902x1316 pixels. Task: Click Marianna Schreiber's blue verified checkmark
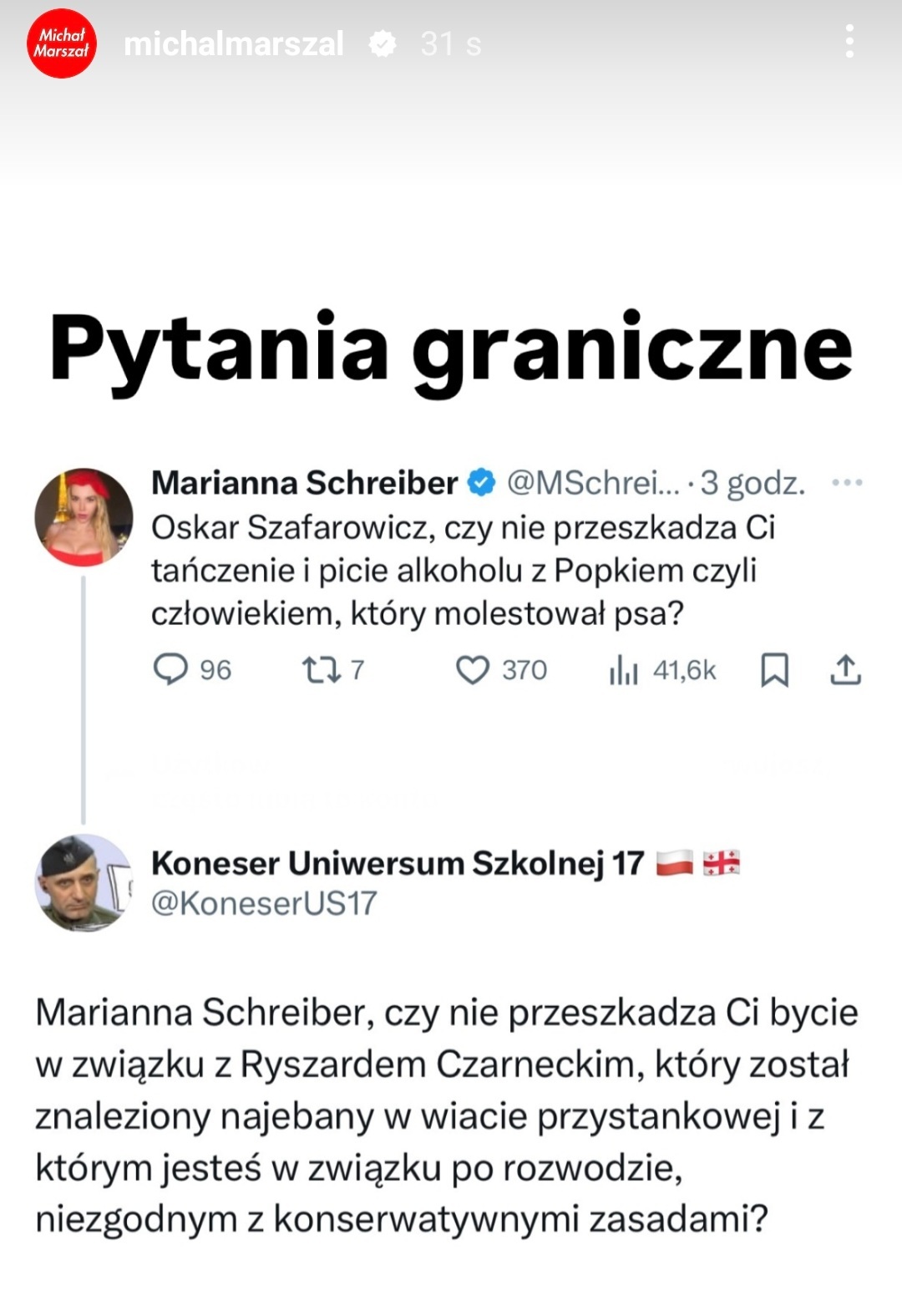coord(481,483)
